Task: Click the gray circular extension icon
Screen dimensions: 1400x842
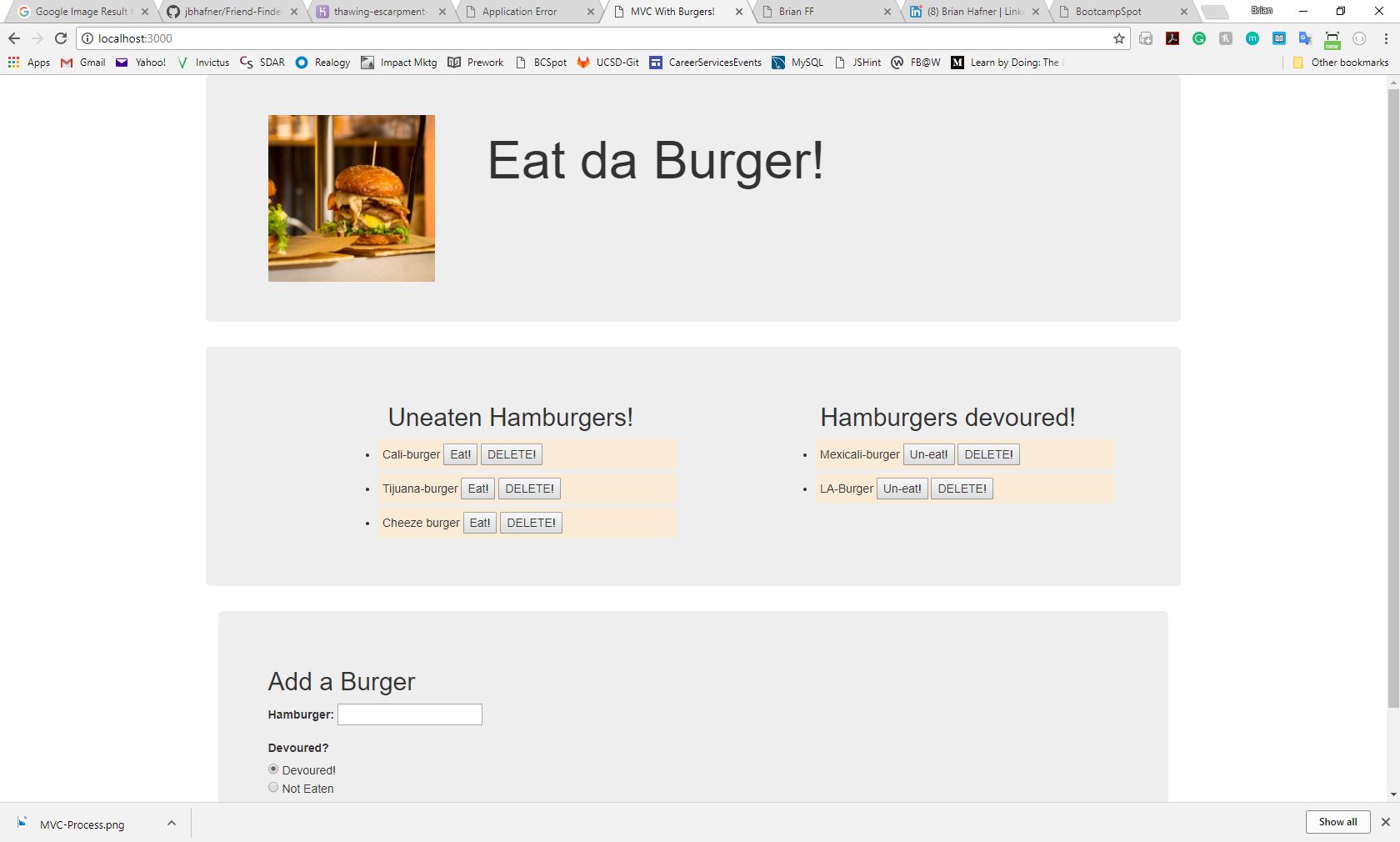Action: tap(1359, 38)
